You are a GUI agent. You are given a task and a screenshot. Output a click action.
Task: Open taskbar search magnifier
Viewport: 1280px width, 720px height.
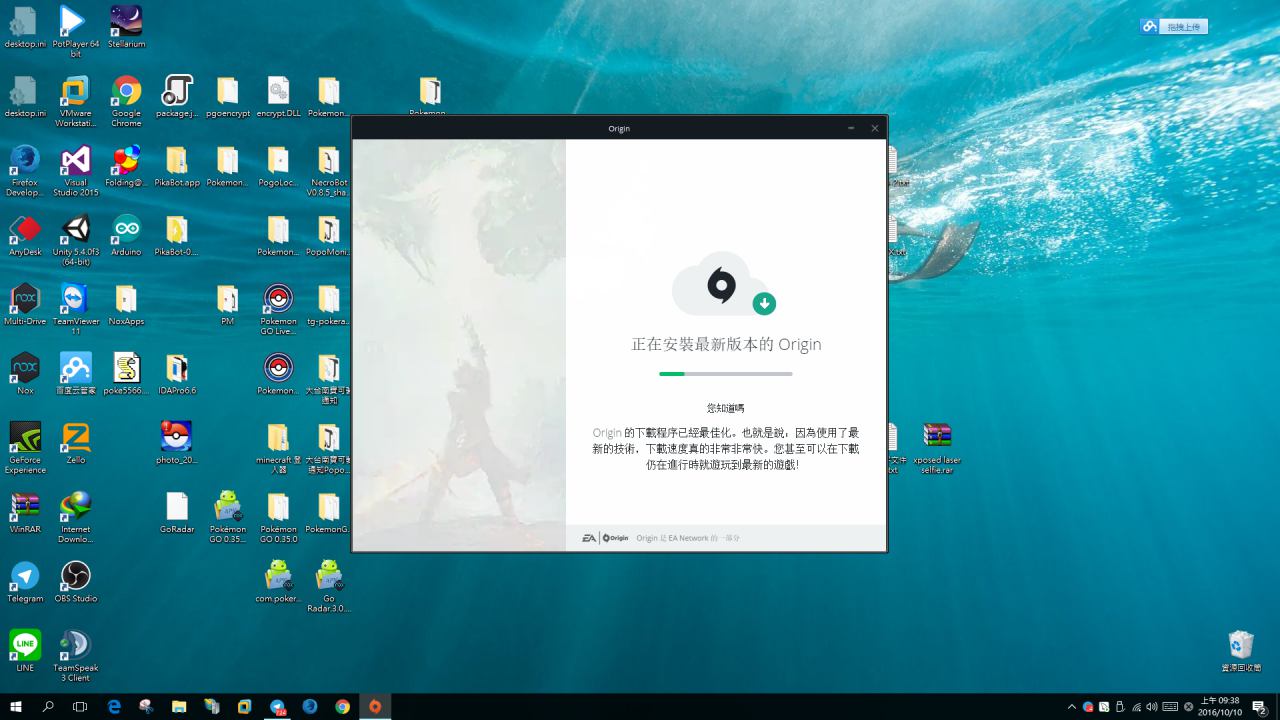coord(48,706)
